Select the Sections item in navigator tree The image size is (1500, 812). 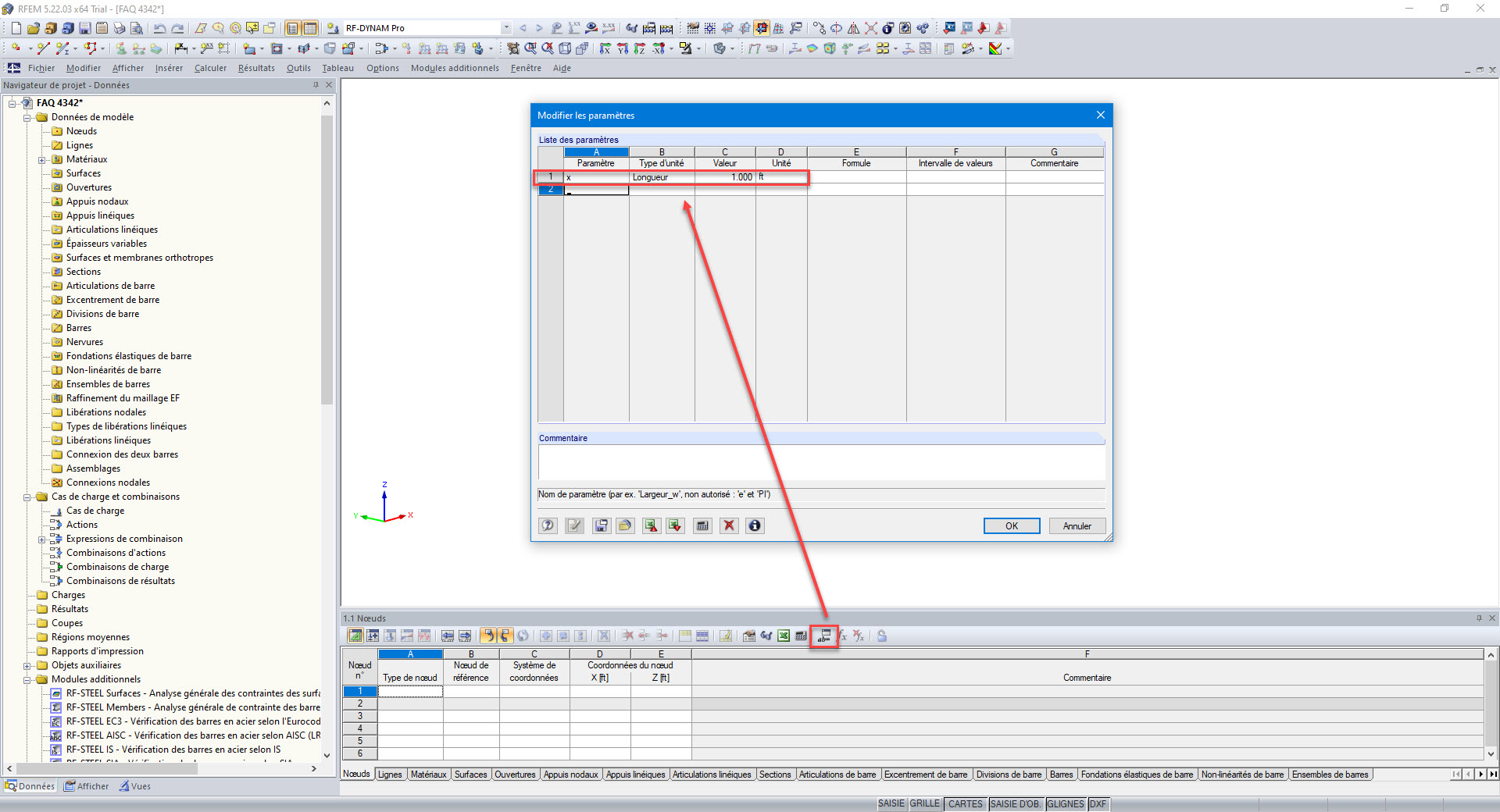click(x=84, y=272)
